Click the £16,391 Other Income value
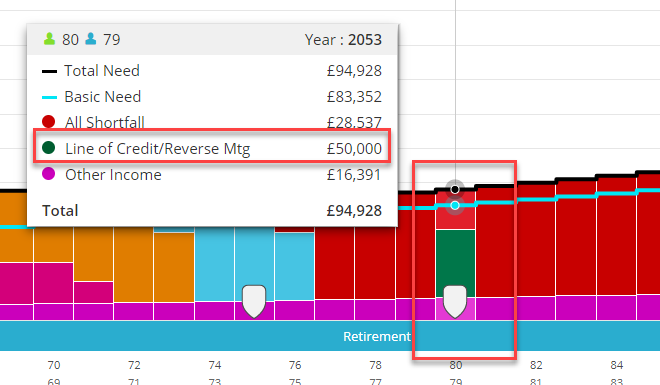The image size is (660, 385). click(354, 175)
